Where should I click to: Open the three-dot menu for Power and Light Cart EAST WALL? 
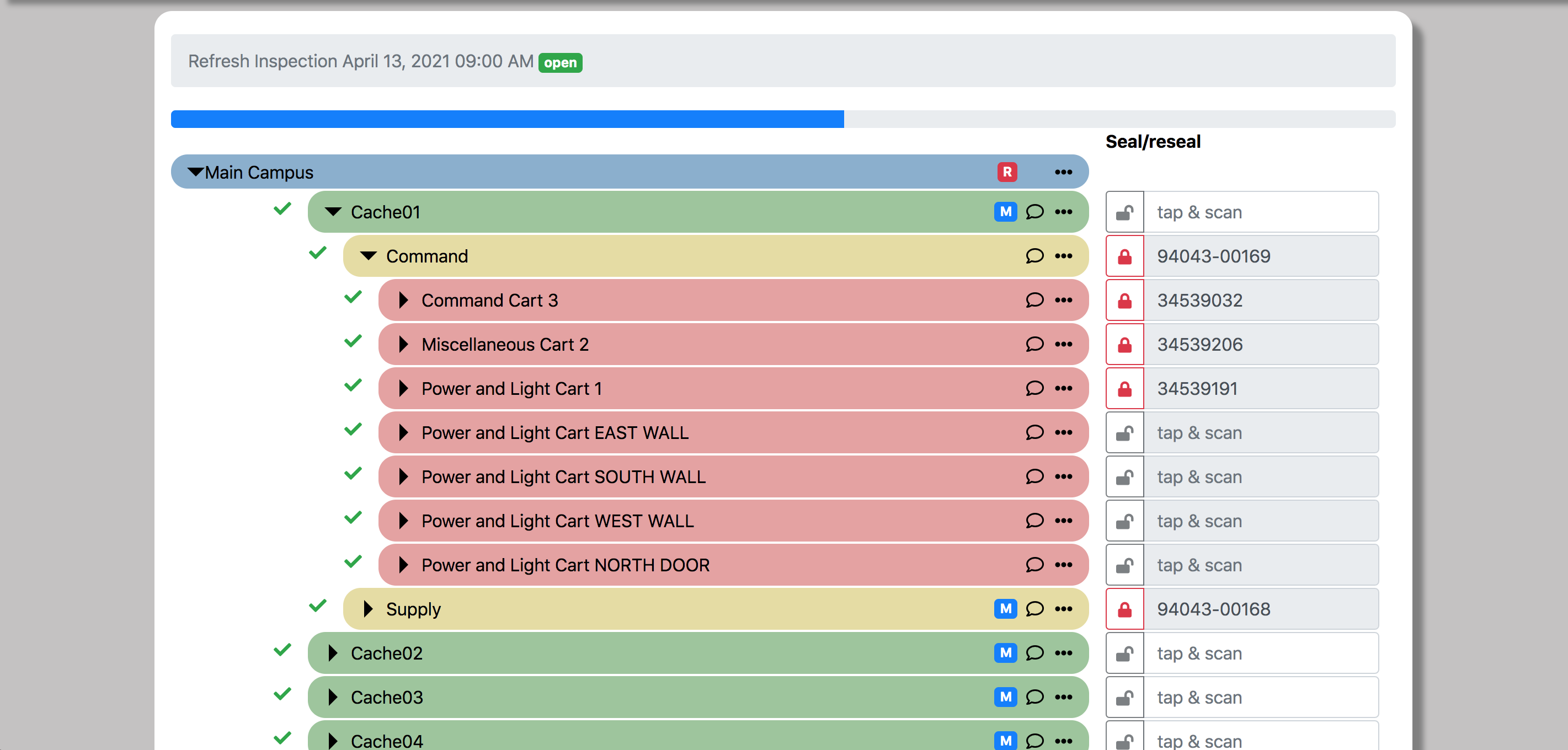coord(1063,432)
